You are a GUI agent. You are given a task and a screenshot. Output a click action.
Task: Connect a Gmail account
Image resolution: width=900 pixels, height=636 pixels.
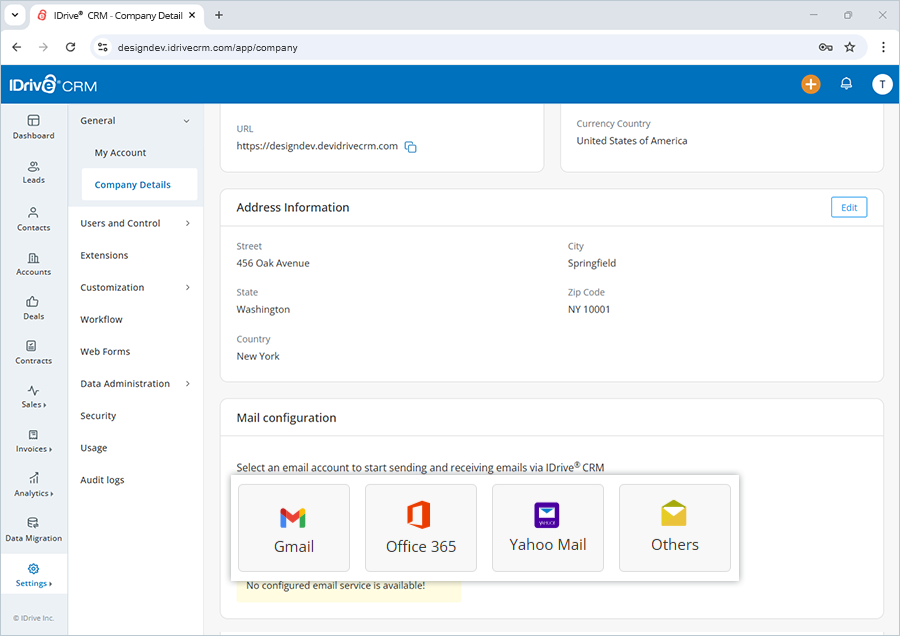(293, 527)
